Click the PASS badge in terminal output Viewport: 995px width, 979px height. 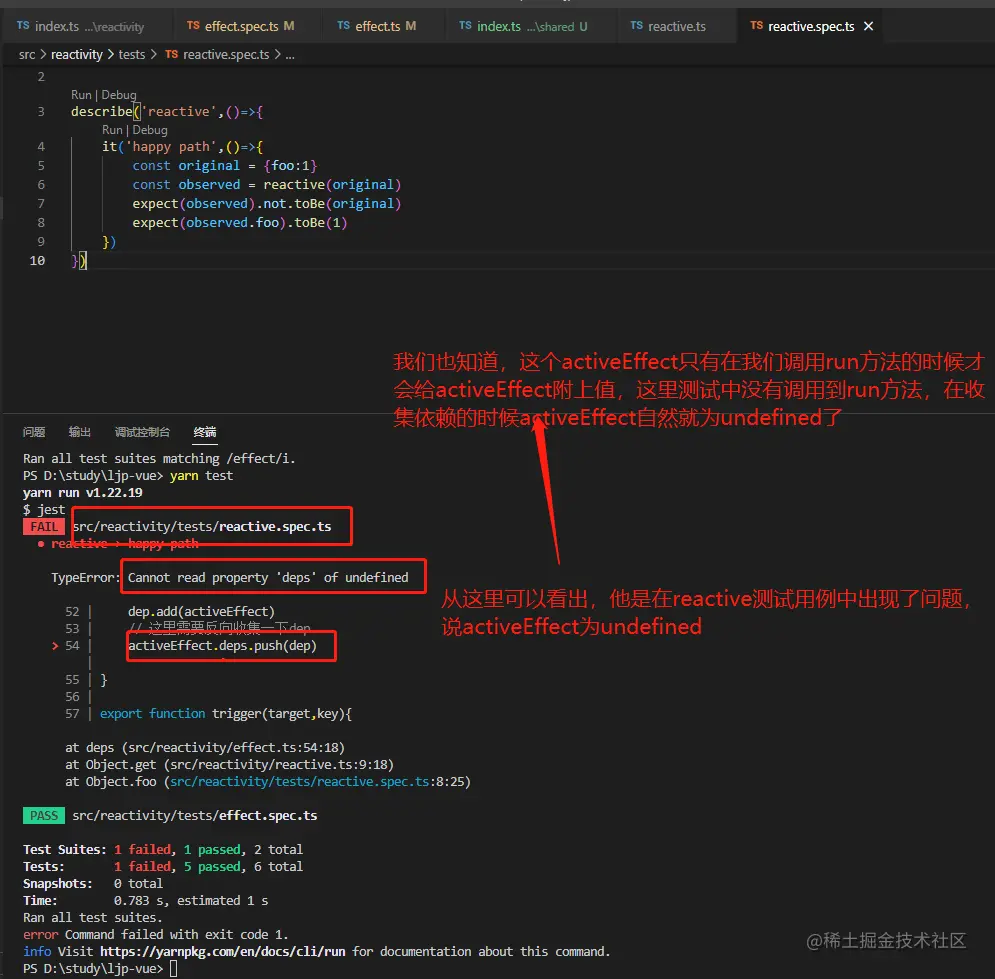click(x=44, y=816)
